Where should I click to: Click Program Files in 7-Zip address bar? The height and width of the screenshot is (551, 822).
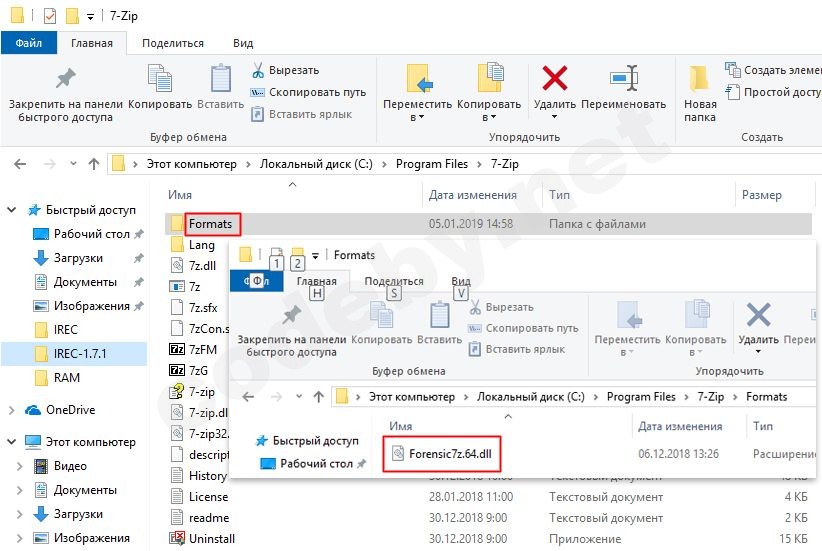point(431,164)
